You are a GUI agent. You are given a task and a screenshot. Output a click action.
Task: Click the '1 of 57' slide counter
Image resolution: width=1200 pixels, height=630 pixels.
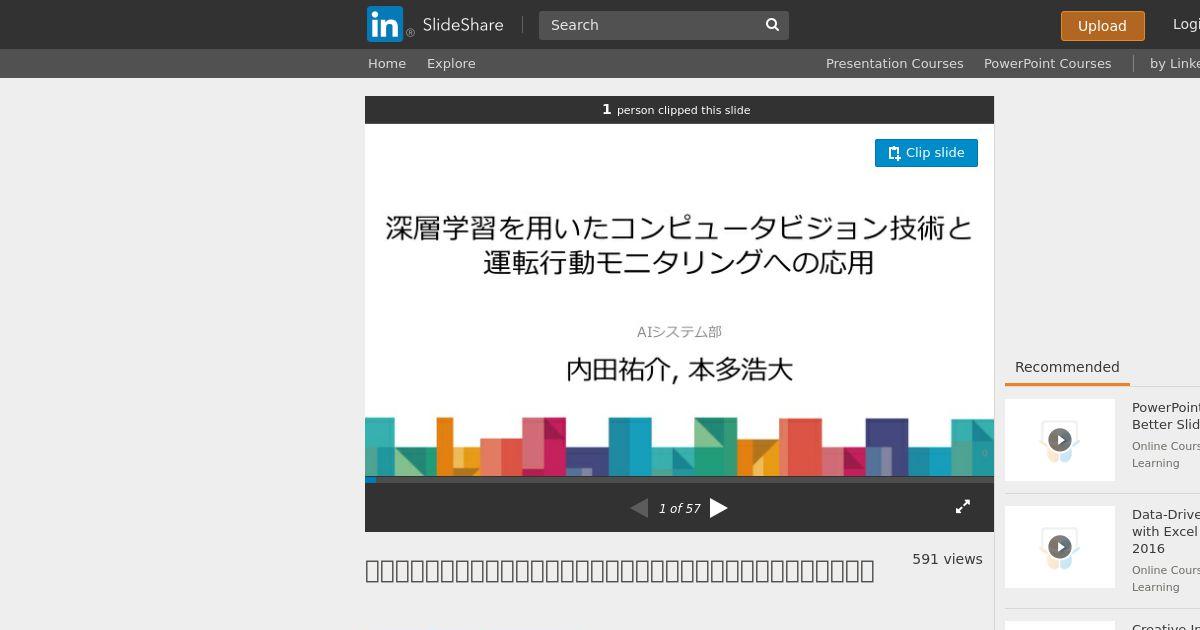point(680,509)
